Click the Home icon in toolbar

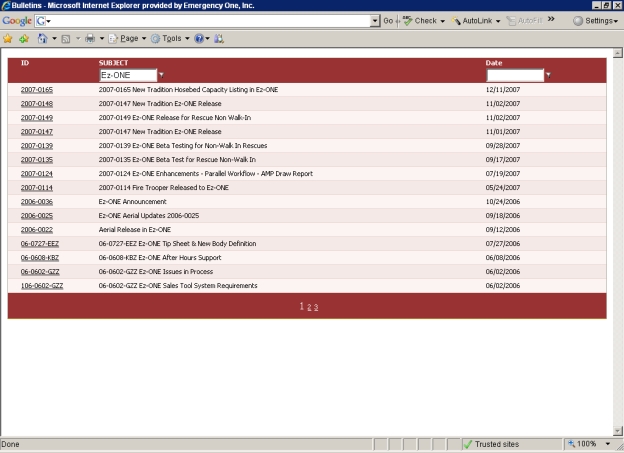42,39
